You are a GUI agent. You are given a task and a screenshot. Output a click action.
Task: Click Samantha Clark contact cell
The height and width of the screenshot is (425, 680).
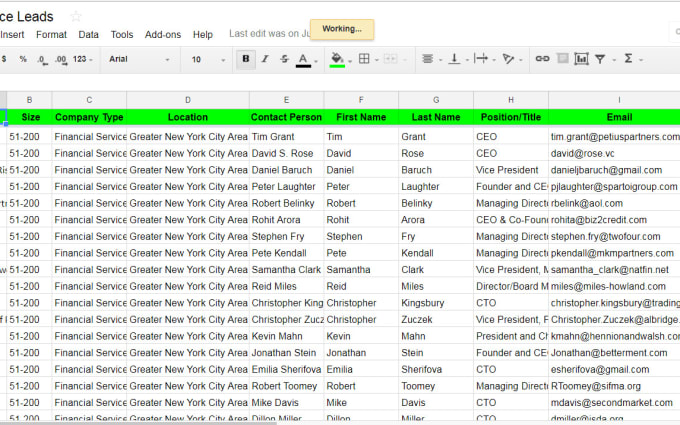tap(286, 270)
